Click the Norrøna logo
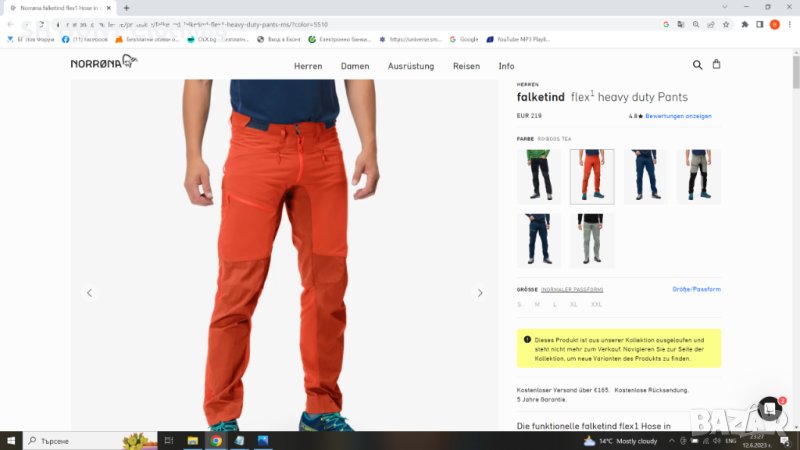Viewport: 800px width, 450px height. pyautogui.click(x=103, y=63)
